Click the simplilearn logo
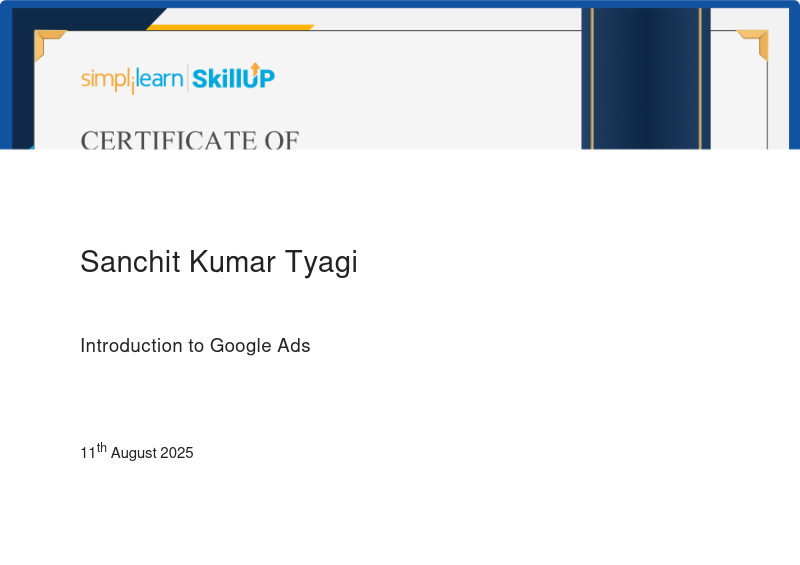 click(131, 79)
